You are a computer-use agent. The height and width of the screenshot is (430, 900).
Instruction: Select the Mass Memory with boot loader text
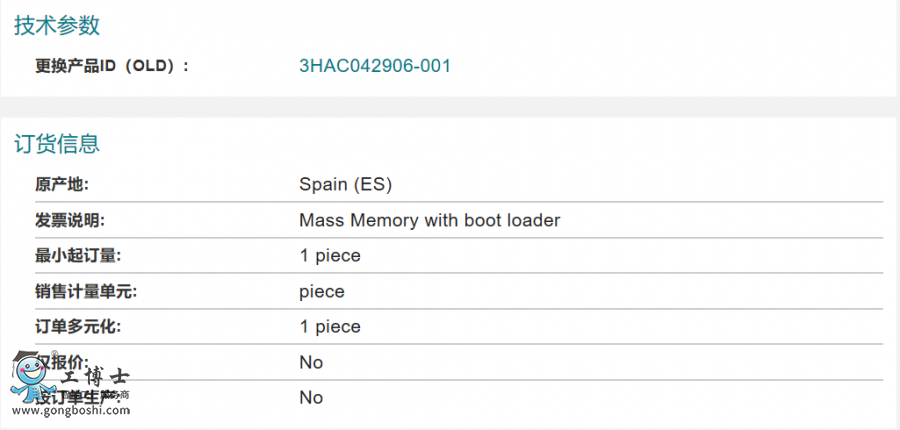[x=430, y=220]
